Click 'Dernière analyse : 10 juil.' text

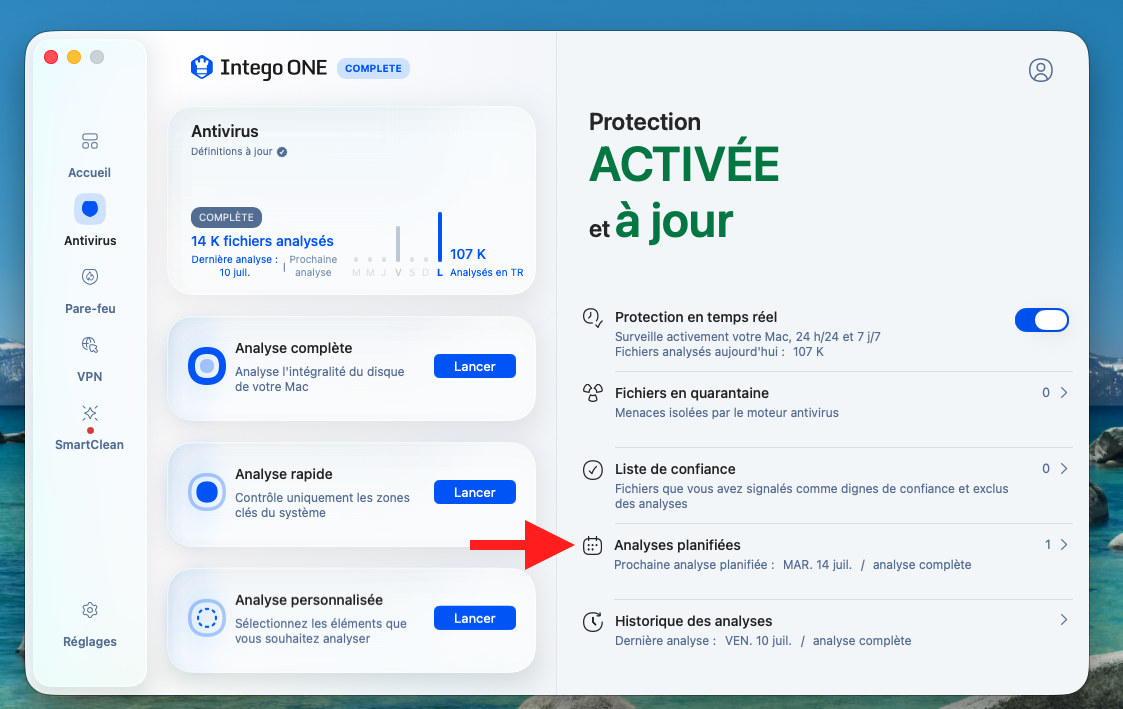pos(235,266)
